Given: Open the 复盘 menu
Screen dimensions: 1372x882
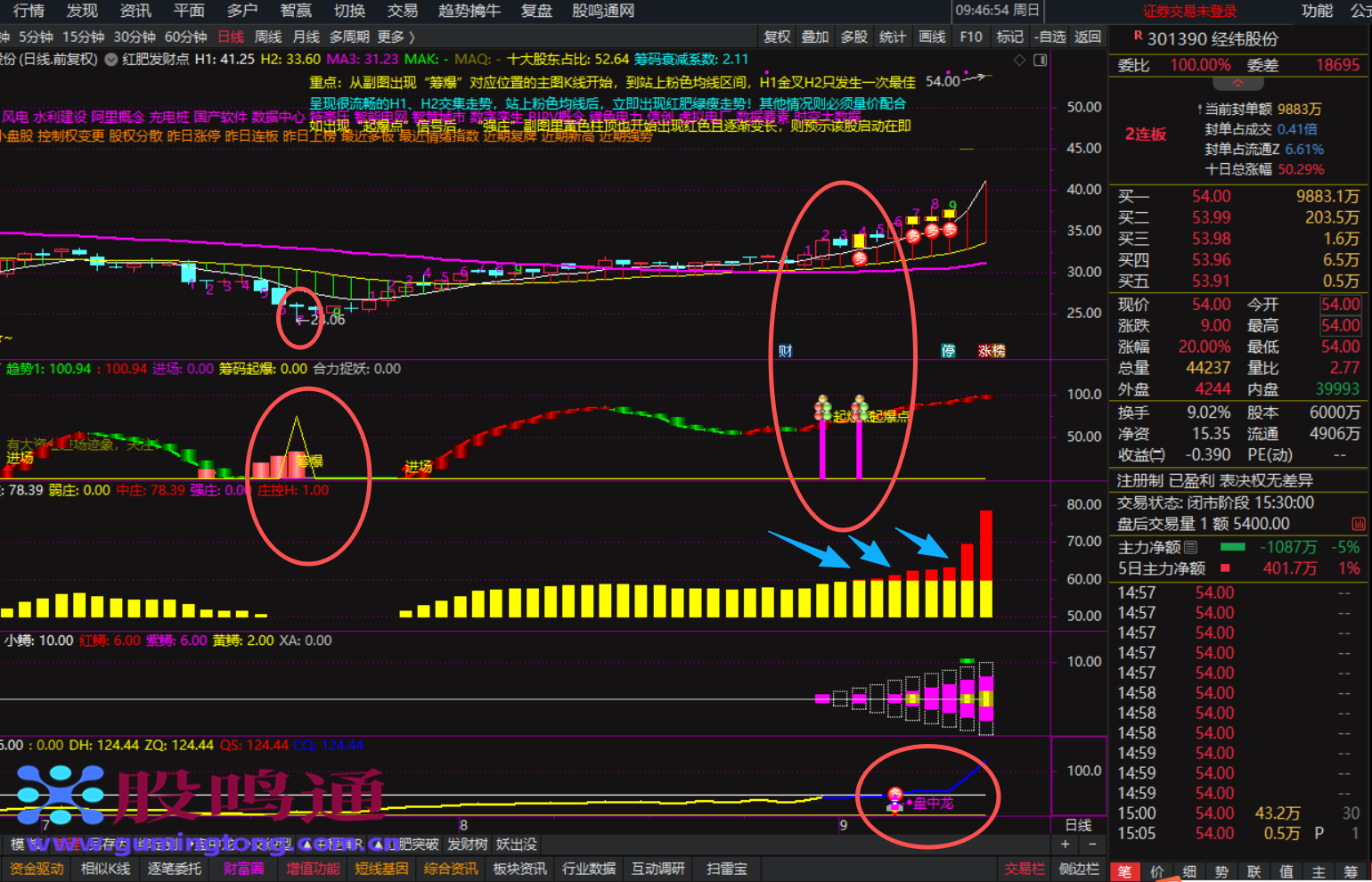Looking at the screenshot, I should coord(536,11).
